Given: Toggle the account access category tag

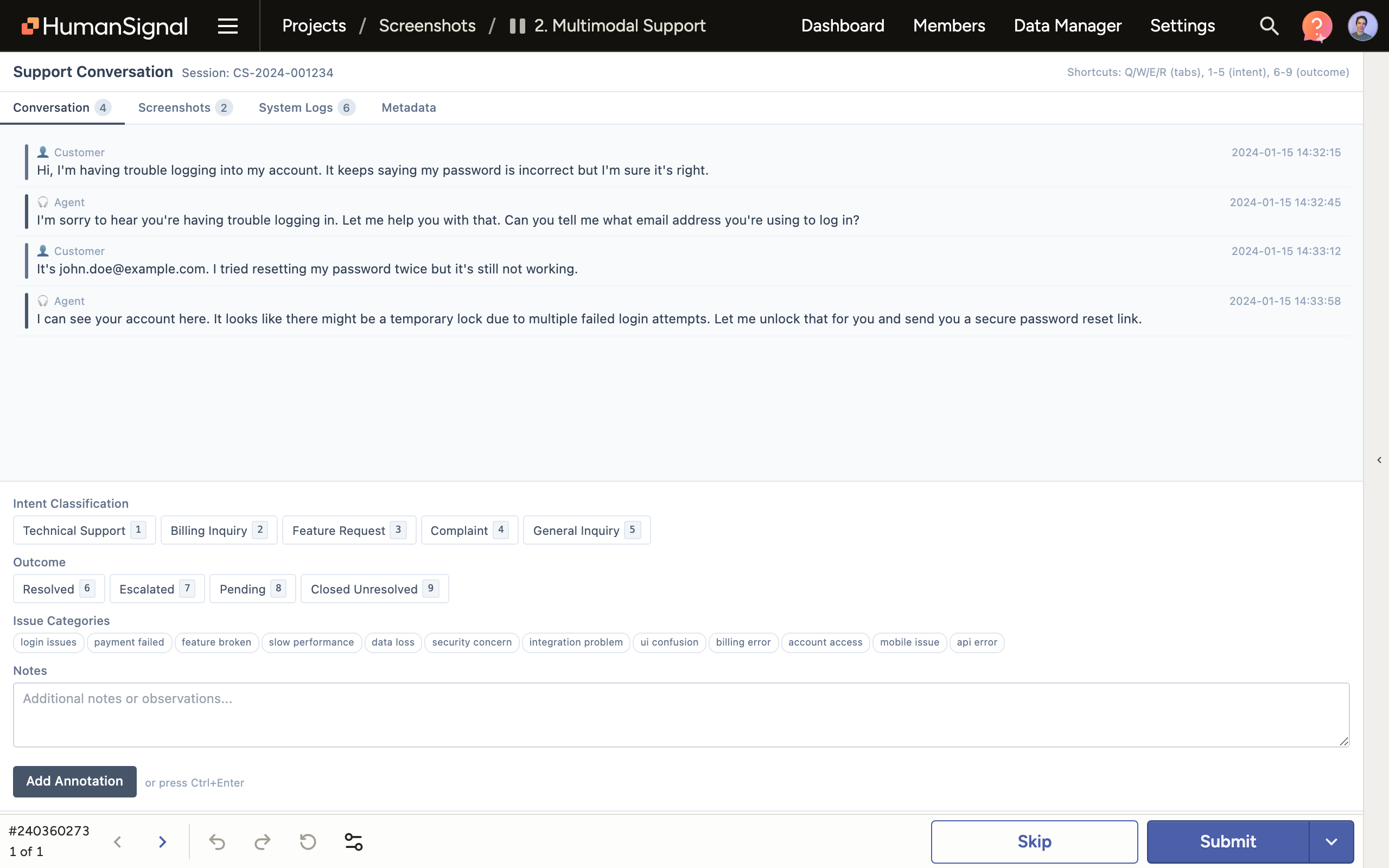Looking at the screenshot, I should 825,642.
